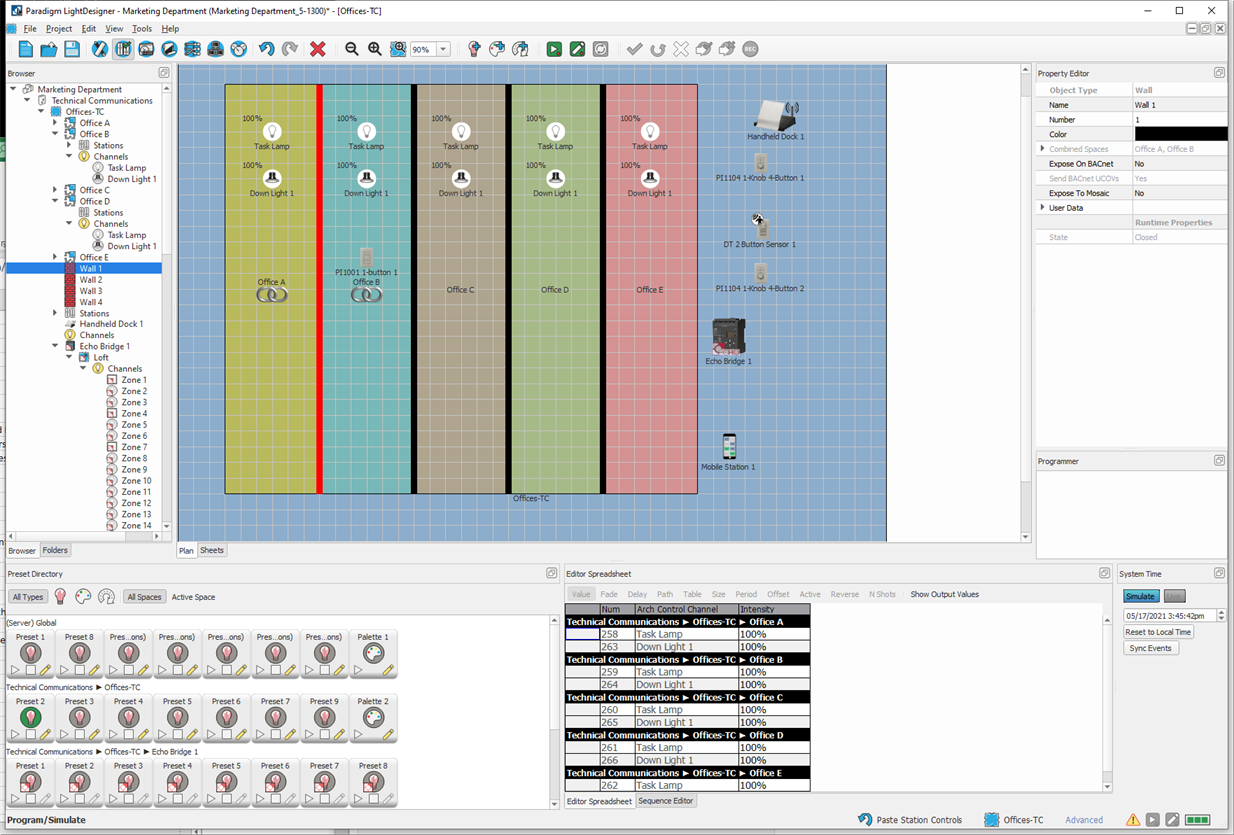Select the Echo Bridge 1 device on plan
The height and width of the screenshot is (835, 1234).
click(x=728, y=336)
